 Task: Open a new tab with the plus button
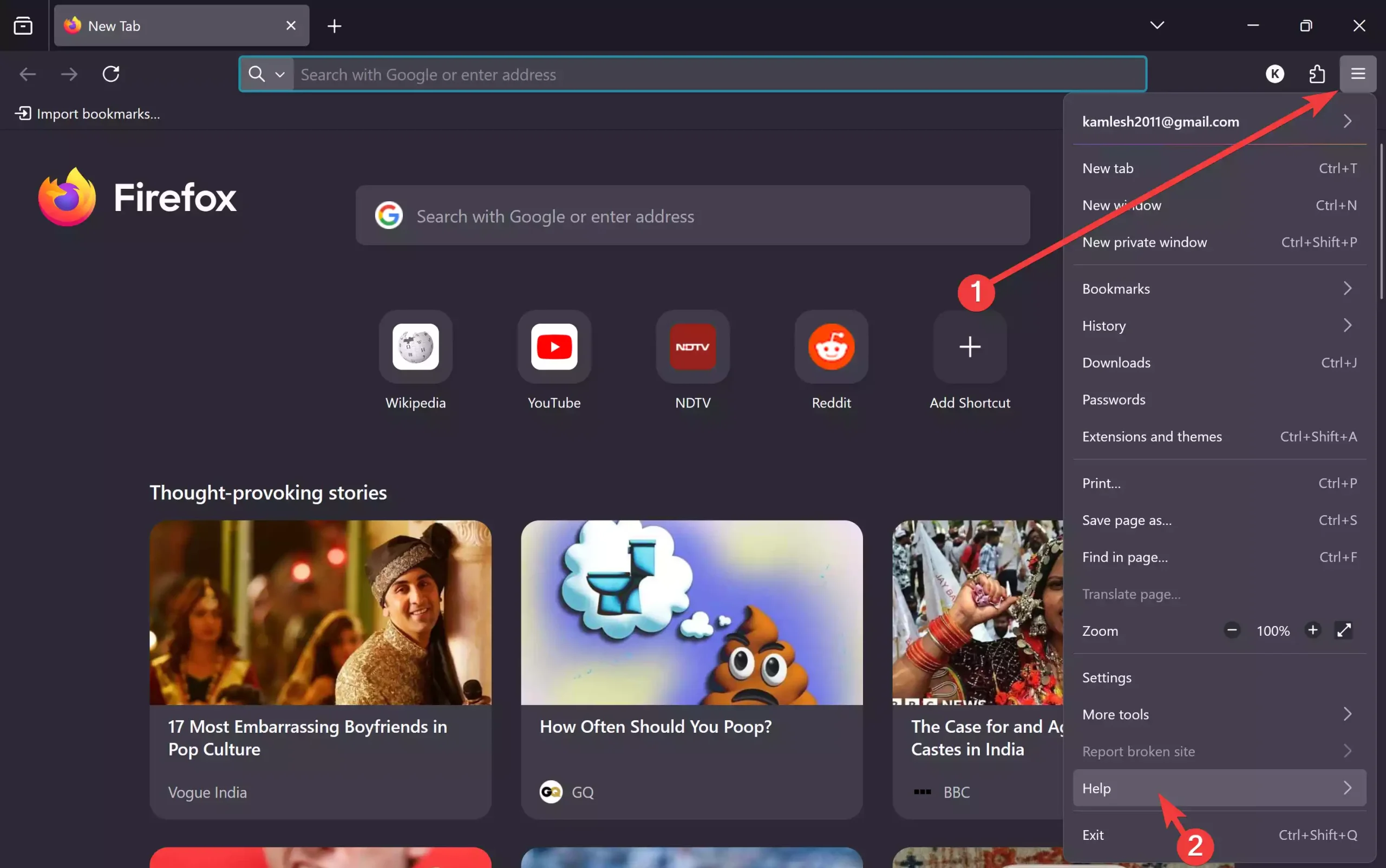click(334, 25)
